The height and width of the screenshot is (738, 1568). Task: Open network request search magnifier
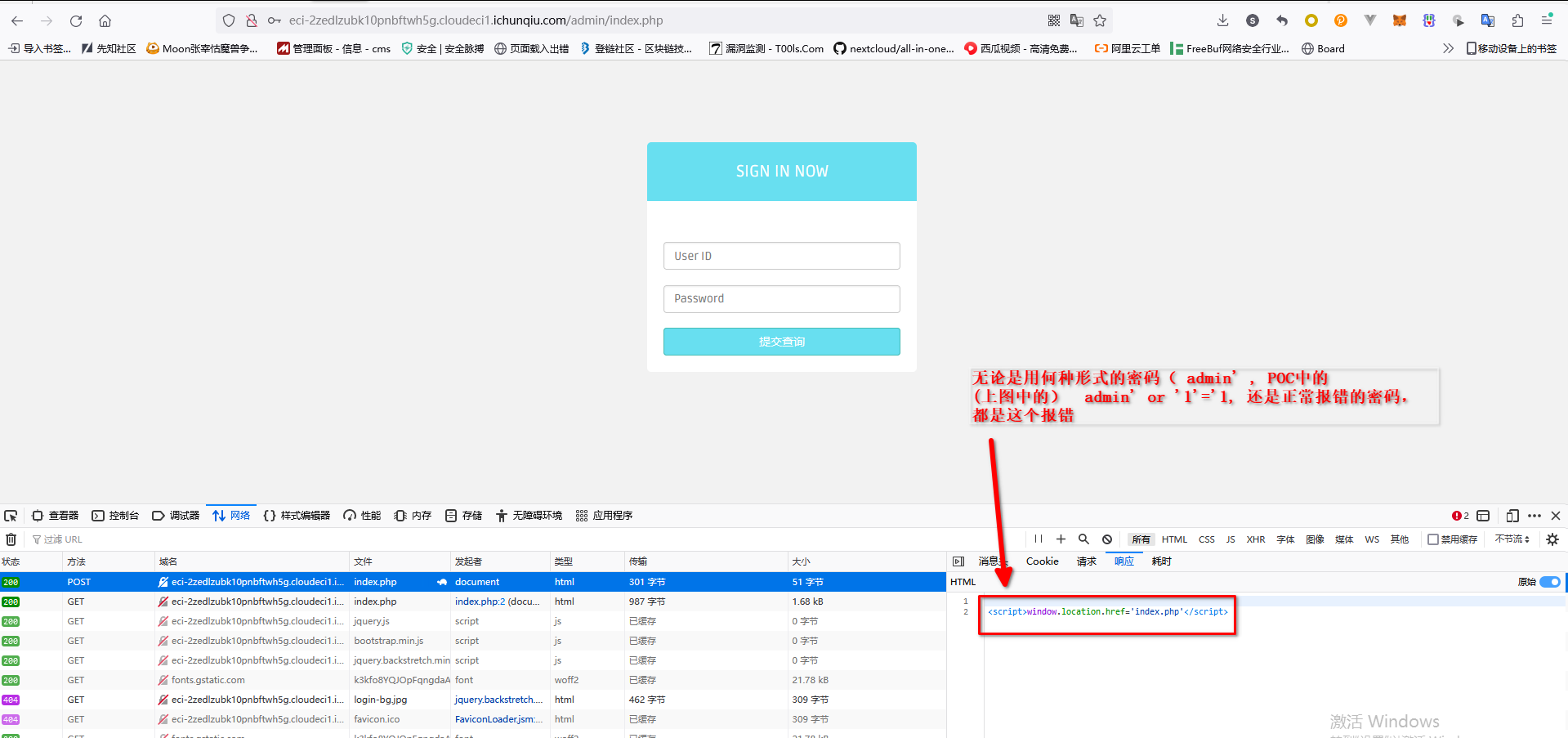1083,539
